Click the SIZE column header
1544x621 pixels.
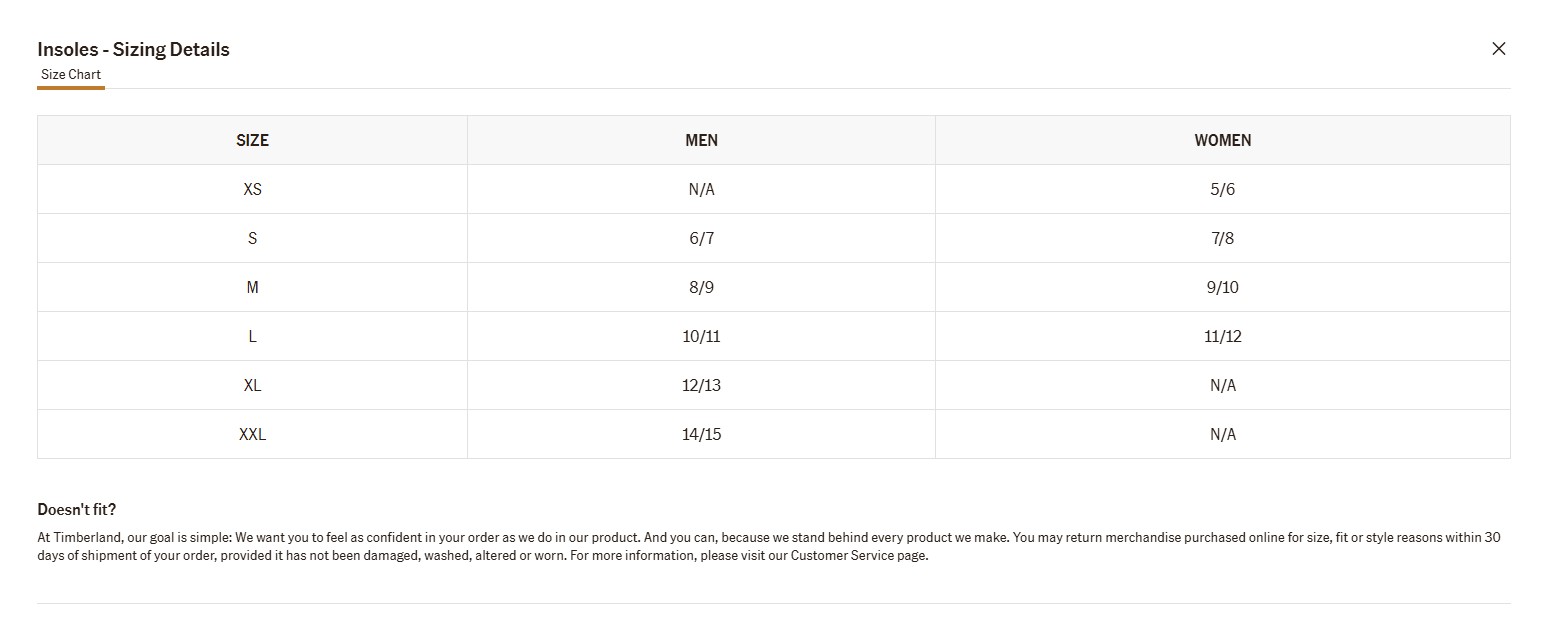252,140
